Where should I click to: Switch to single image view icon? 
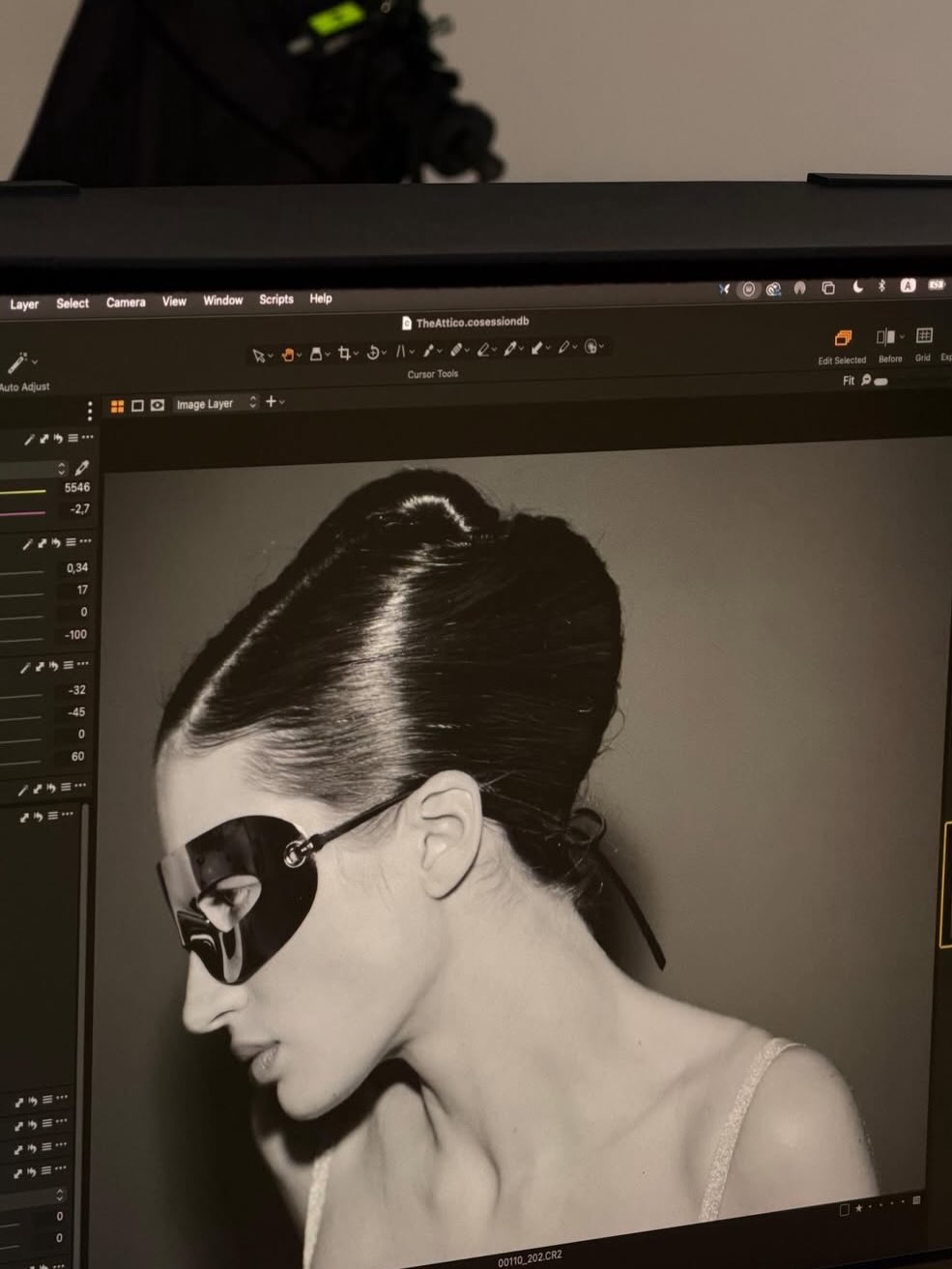tap(137, 406)
